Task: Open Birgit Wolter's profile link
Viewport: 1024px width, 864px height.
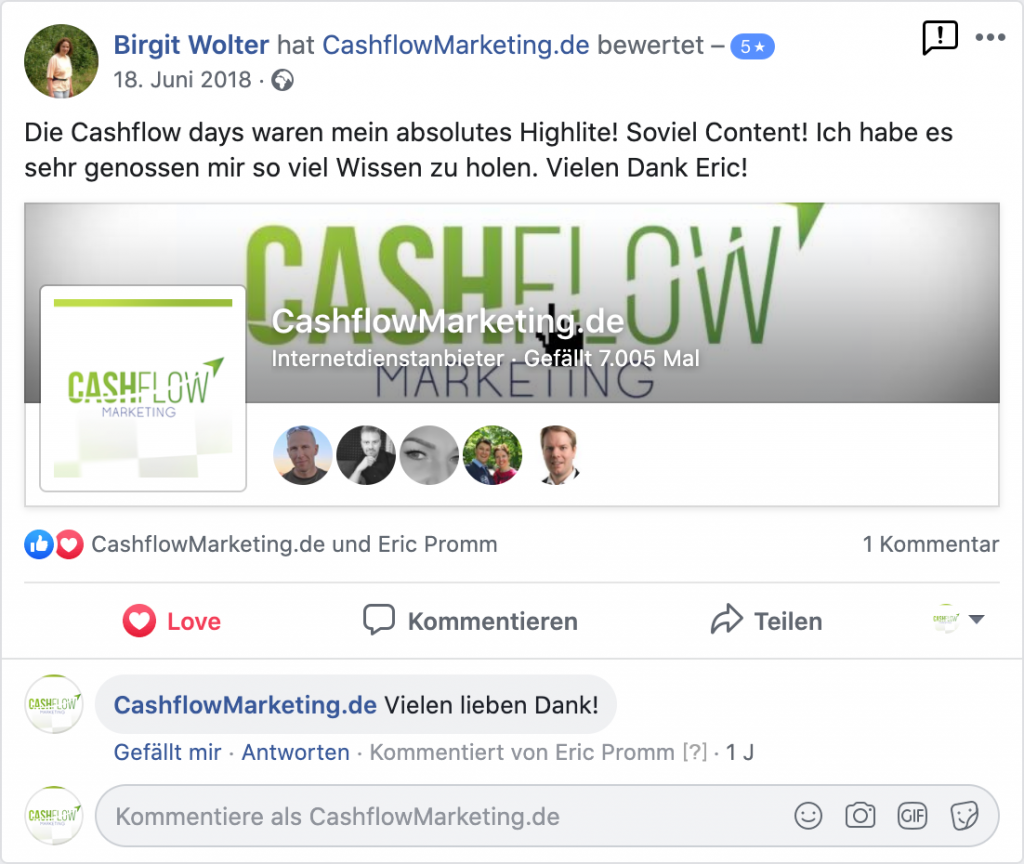Action: tap(191, 45)
